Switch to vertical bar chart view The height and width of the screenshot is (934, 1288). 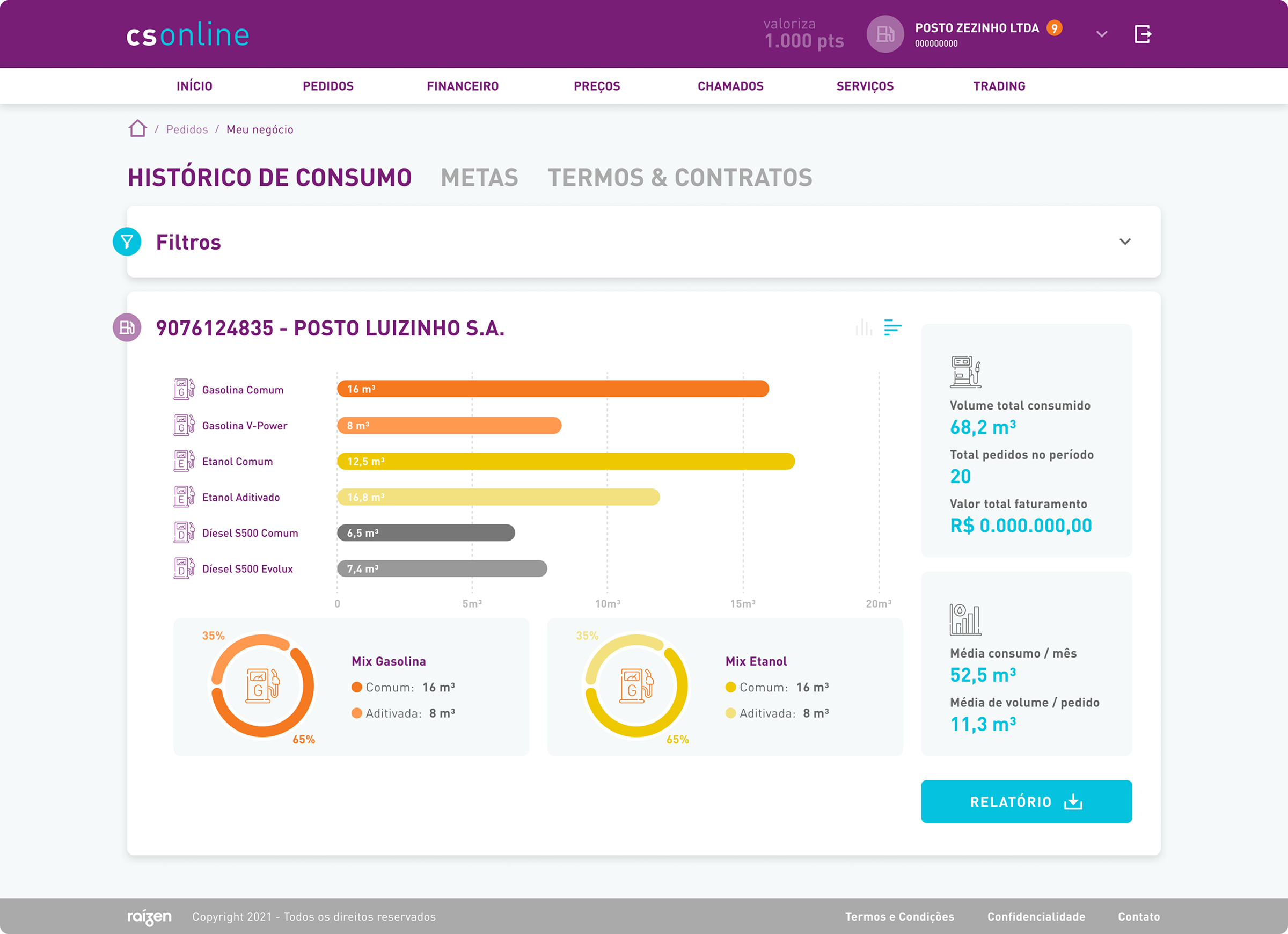point(863,328)
